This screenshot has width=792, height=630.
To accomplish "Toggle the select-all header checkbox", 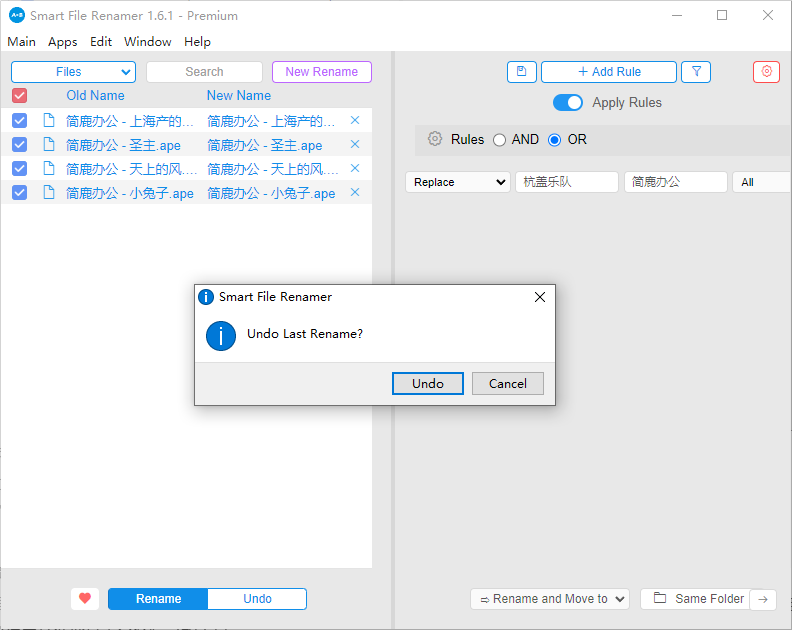I will click(x=20, y=96).
